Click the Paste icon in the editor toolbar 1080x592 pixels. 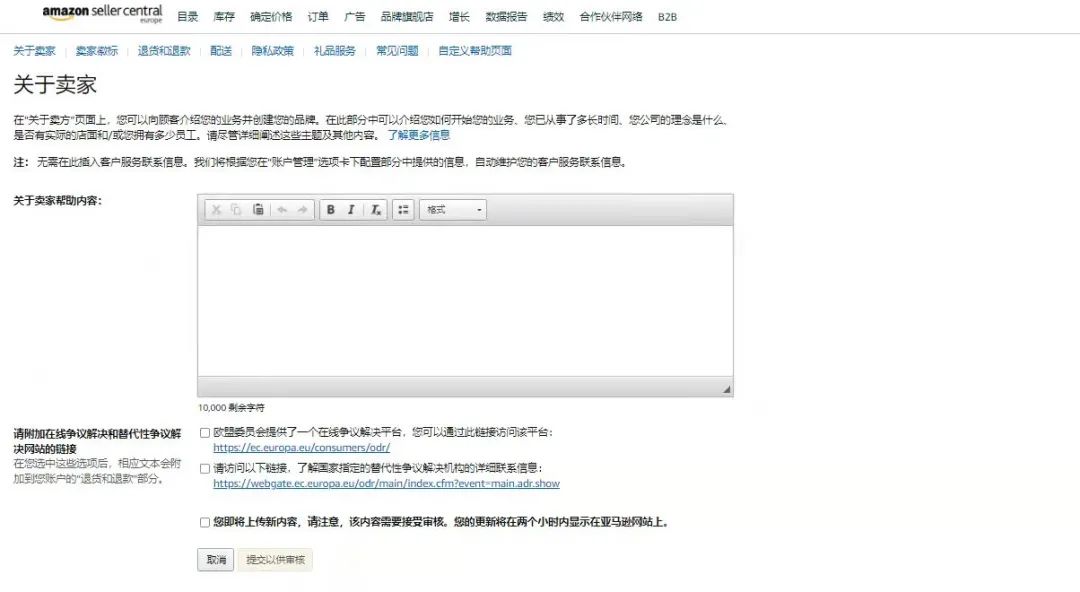pos(259,209)
